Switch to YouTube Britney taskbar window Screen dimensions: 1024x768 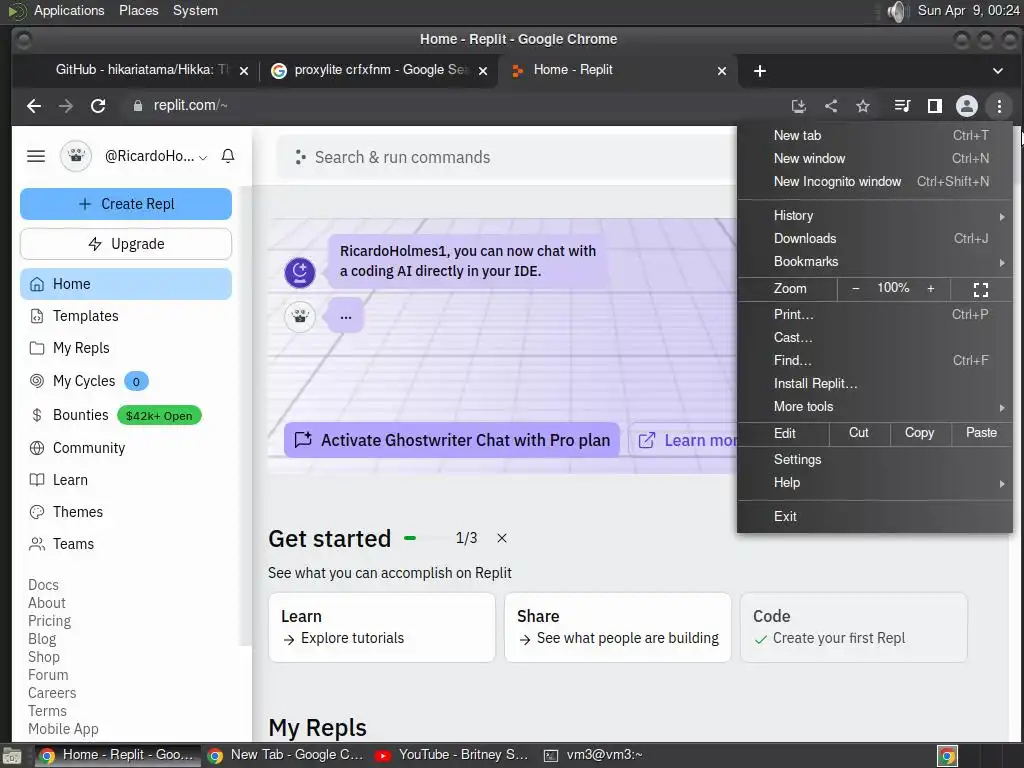point(452,756)
